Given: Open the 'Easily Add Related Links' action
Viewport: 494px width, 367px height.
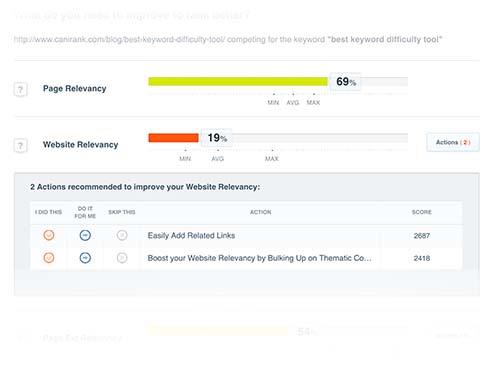Looking at the screenshot, I should click(191, 236).
